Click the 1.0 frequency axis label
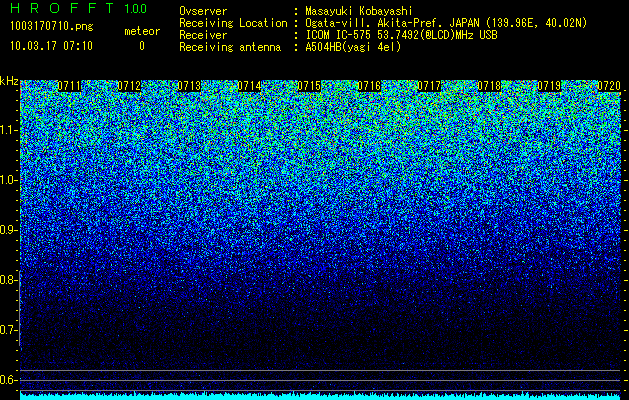The width and height of the screenshot is (629, 400). pos(8,180)
